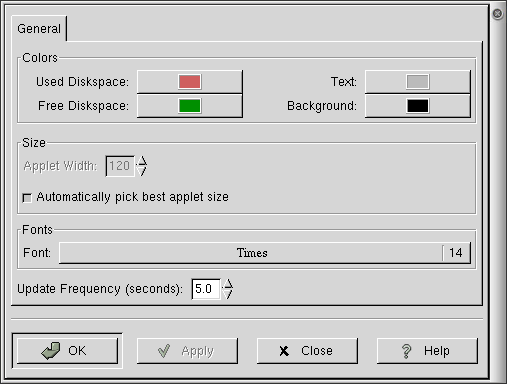The image size is (507, 384).
Task: Enable automatically pick best applet size
Action: pyautogui.click(x=27, y=198)
